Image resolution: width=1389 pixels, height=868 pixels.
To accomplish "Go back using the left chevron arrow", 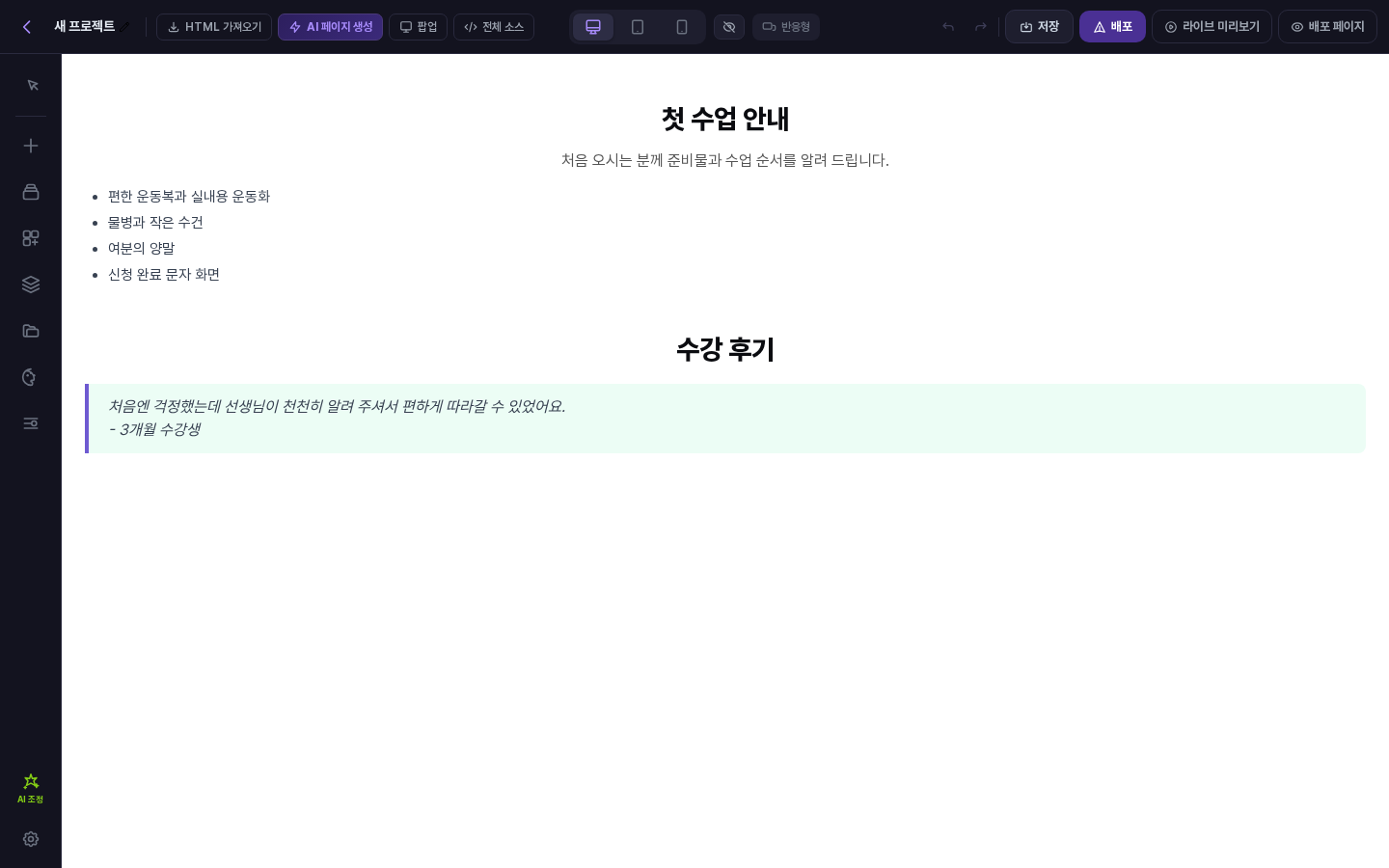I will click(27, 27).
